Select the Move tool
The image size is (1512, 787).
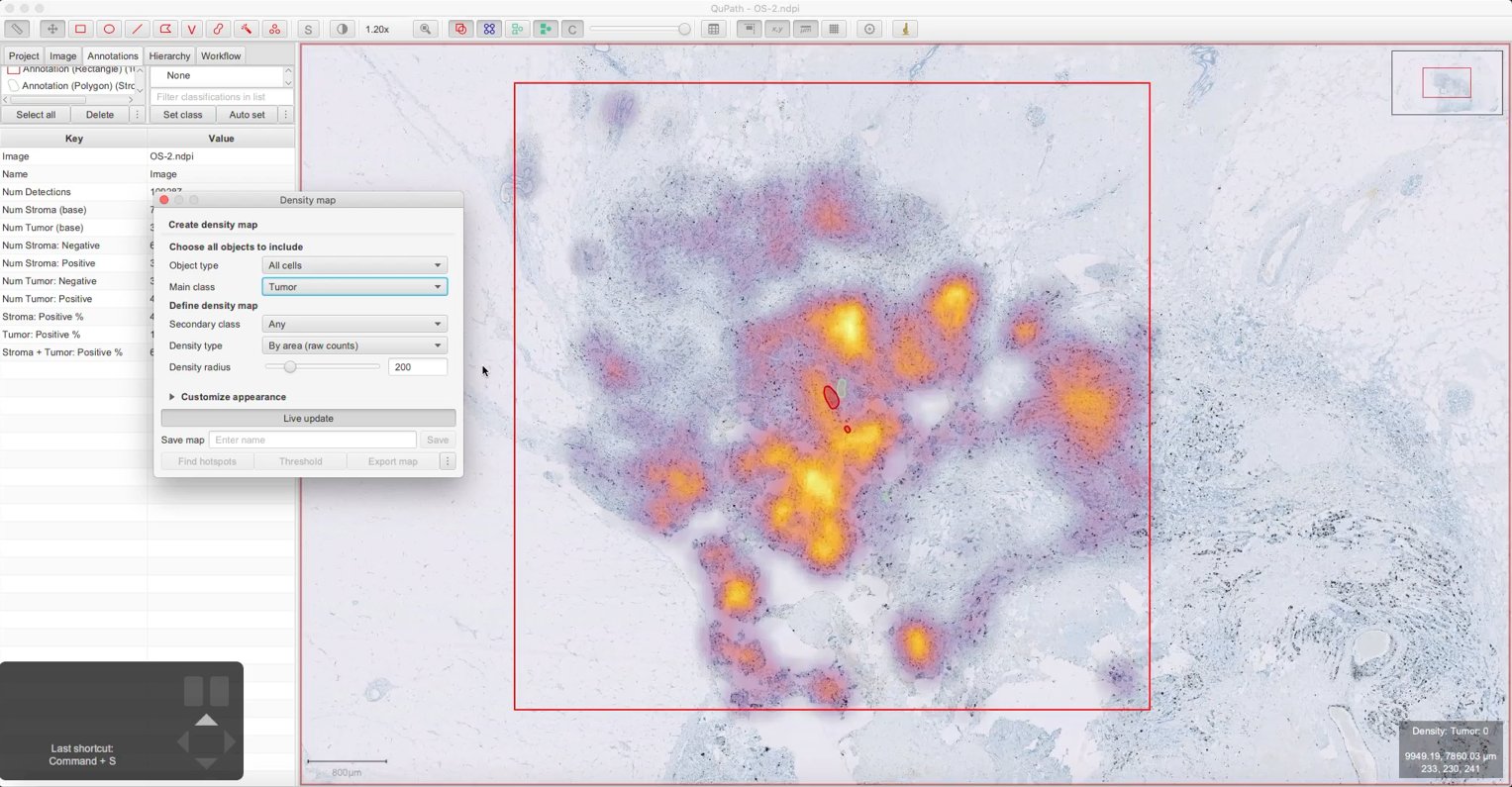coord(52,29)
